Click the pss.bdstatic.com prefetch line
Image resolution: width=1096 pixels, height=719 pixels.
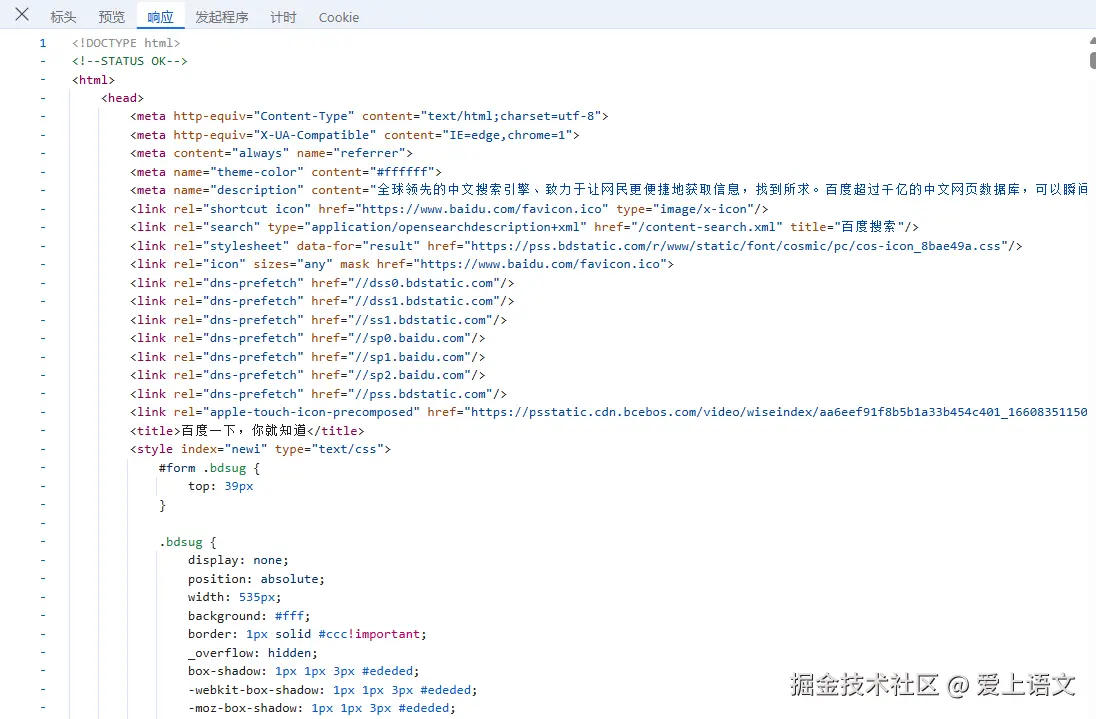click(319, 394)
